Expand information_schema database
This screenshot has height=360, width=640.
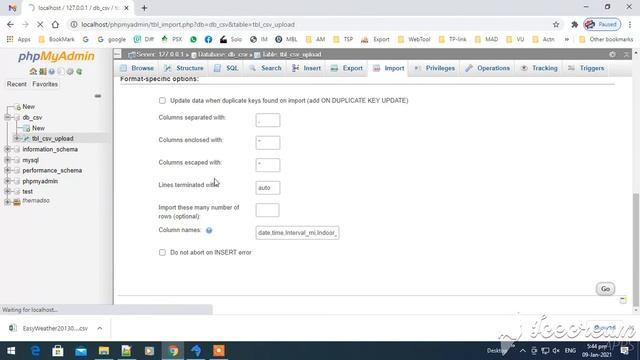[x=7, y=149]
